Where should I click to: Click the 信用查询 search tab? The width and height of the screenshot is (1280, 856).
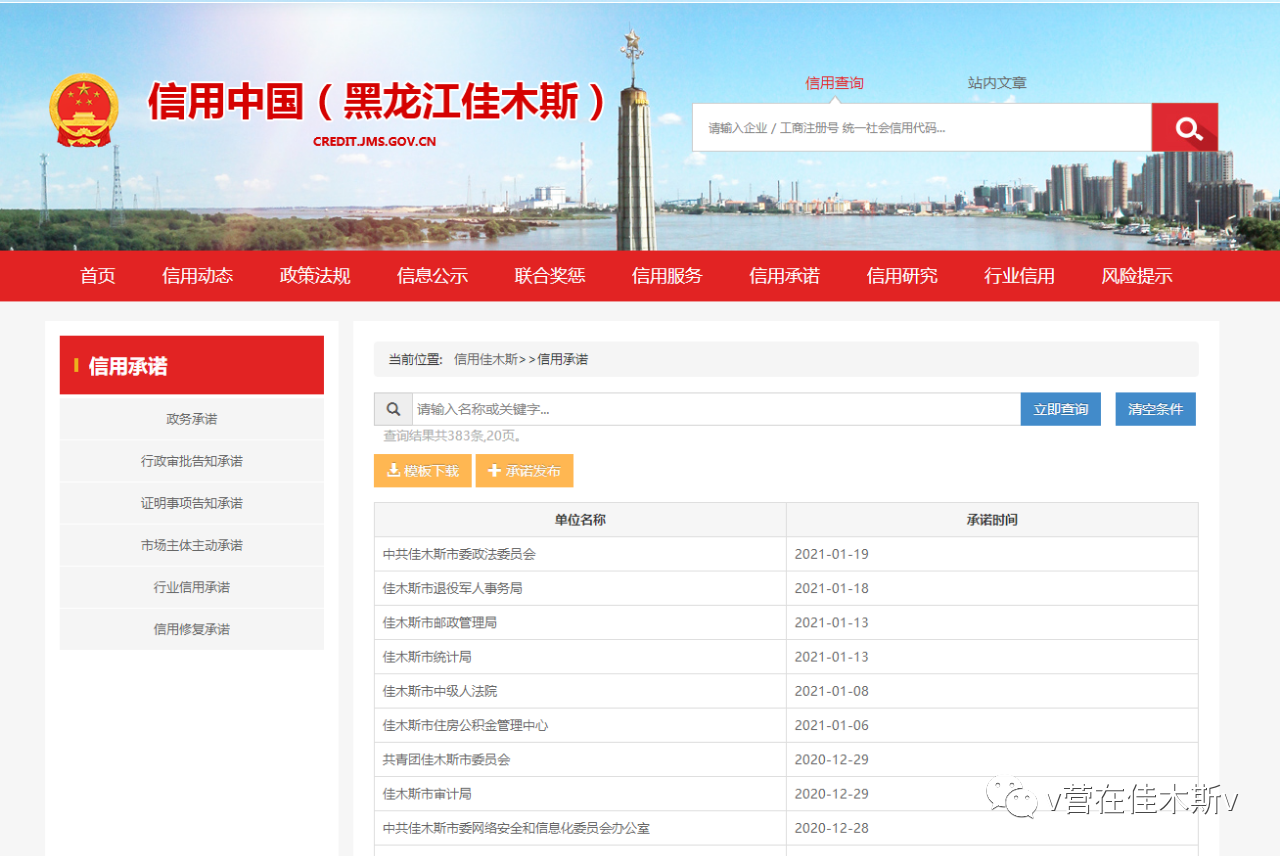[834, 83]
